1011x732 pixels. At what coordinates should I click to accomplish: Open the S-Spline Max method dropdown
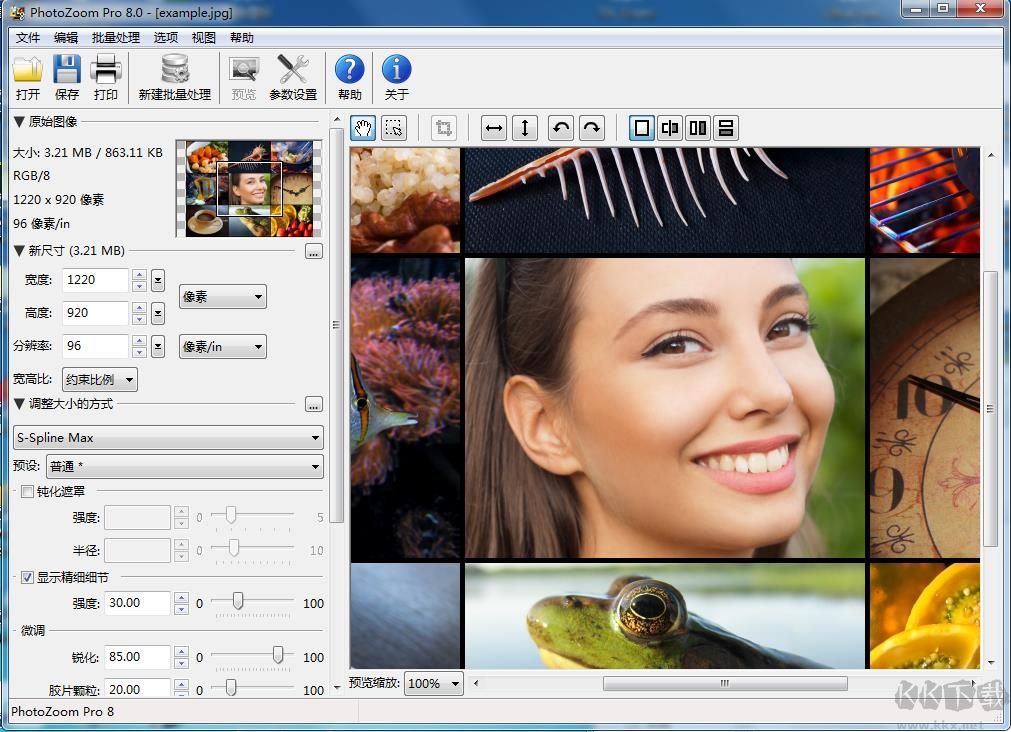pos(168,437)
